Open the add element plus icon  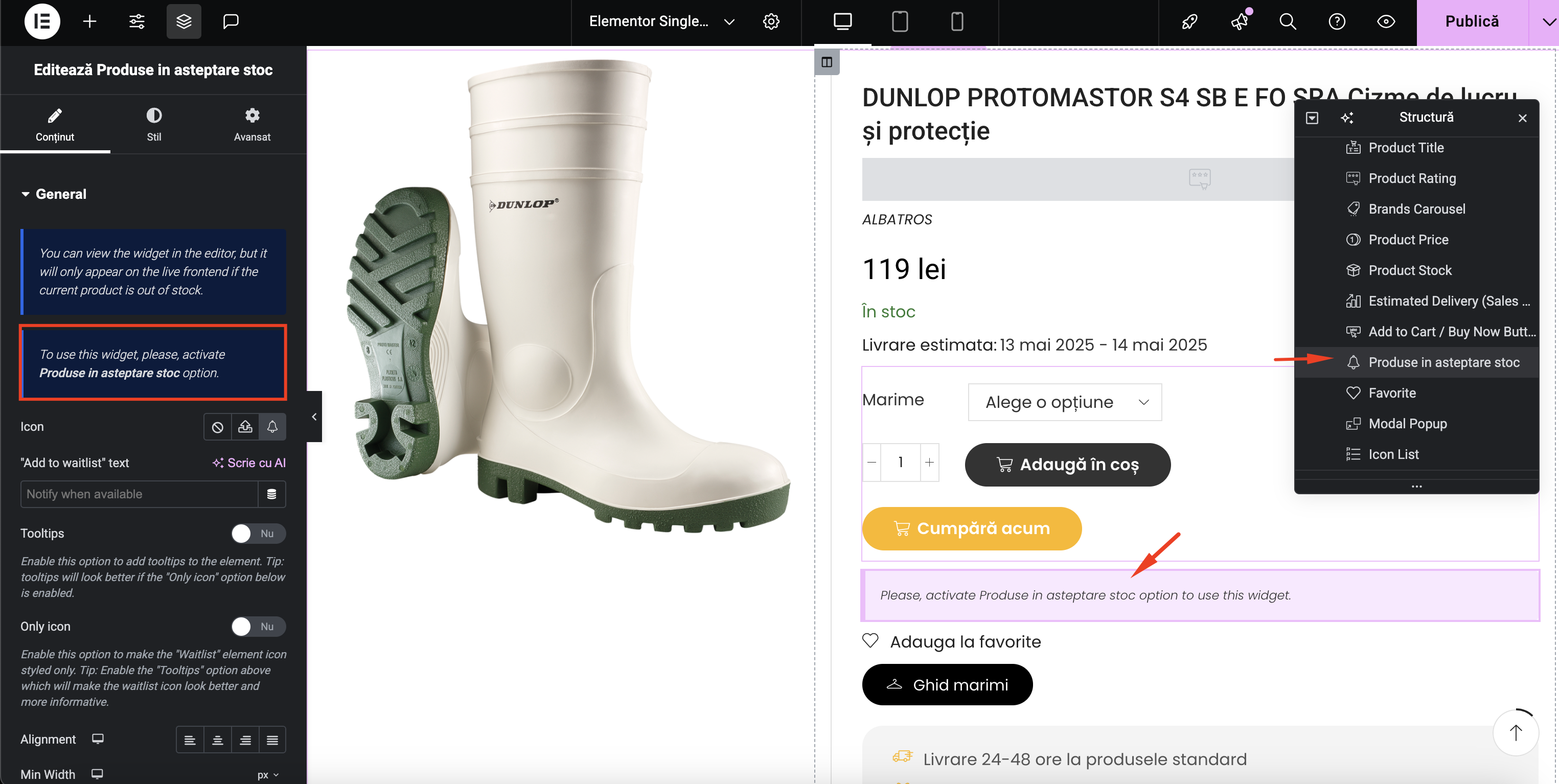(x=89, y=21)
